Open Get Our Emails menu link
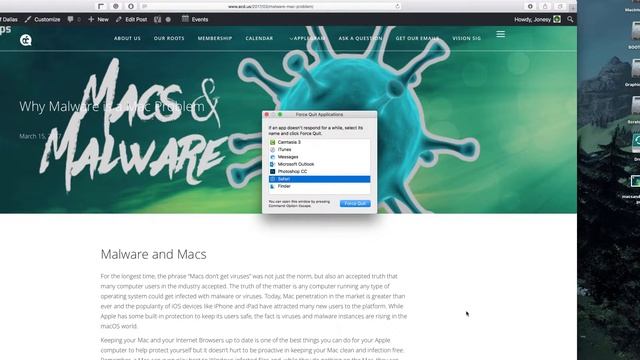Viewport: 640px width, 360px height. tap(417, 38)
